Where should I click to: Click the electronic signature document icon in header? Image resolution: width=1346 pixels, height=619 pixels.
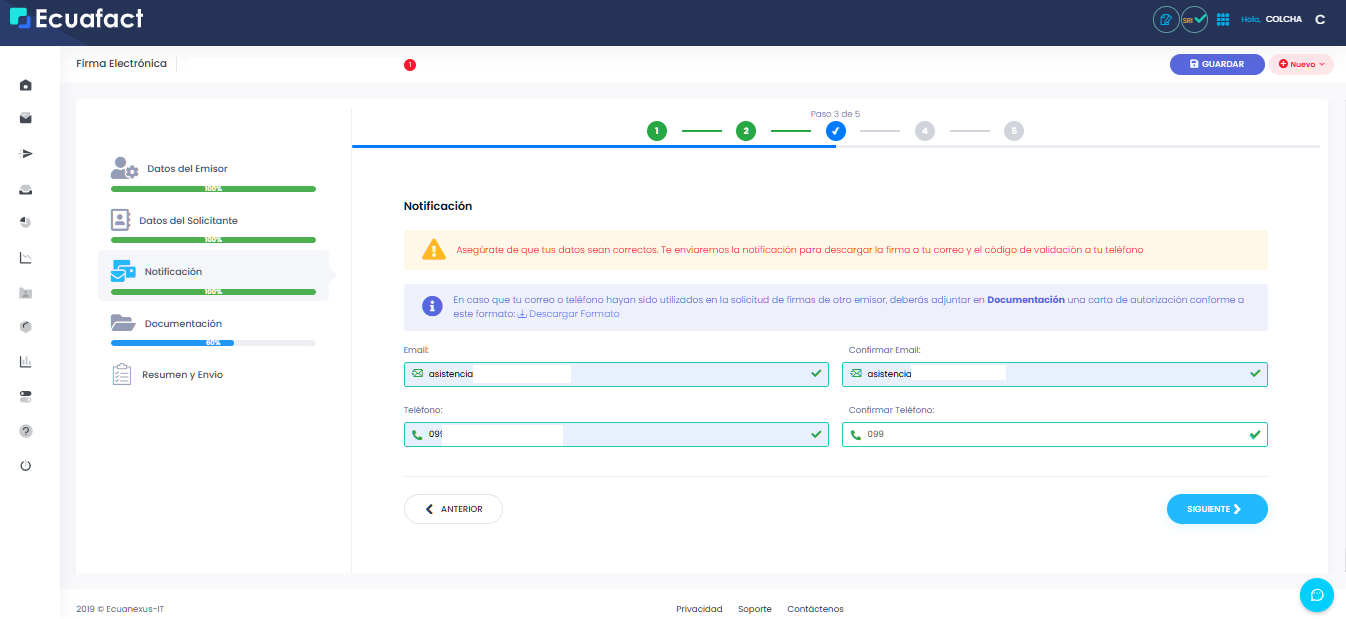pos(1166,20)
